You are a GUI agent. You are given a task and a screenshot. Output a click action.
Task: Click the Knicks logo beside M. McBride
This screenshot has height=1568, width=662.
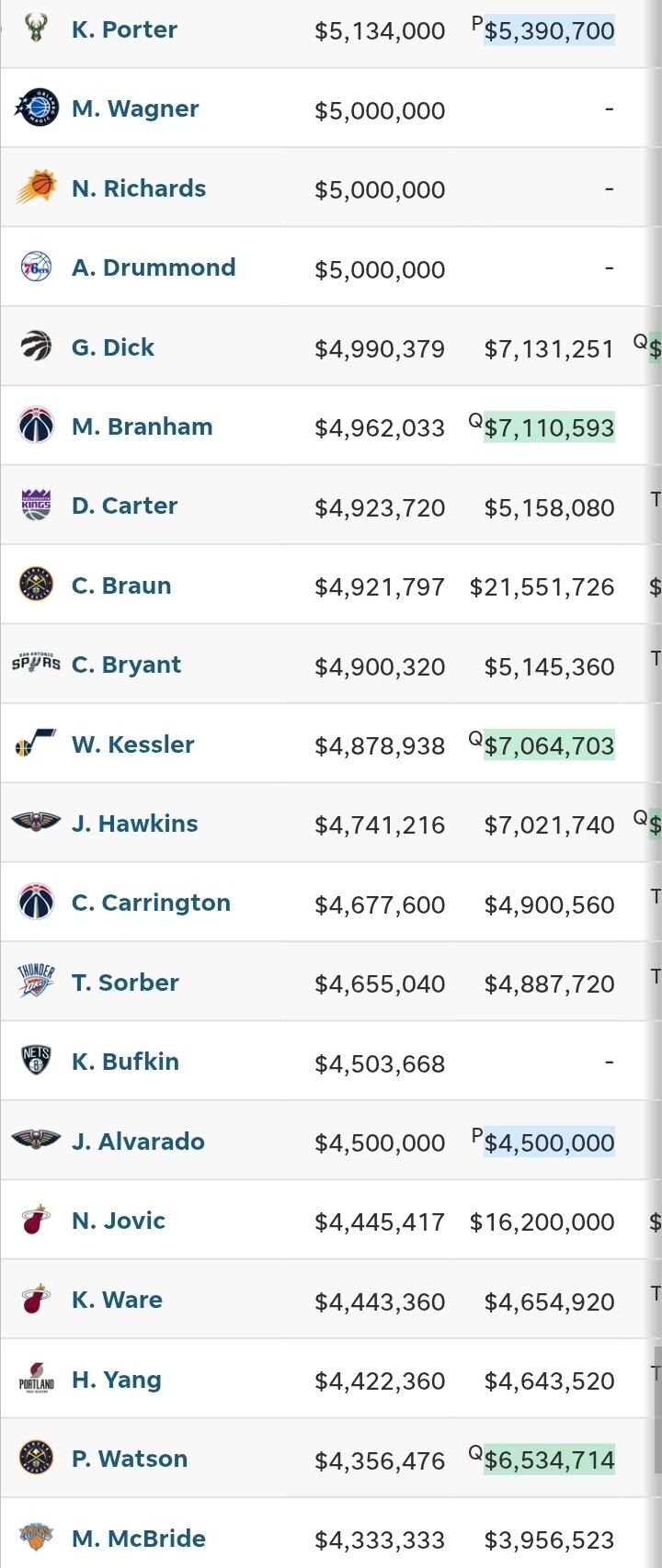(x=36, y=1537)
